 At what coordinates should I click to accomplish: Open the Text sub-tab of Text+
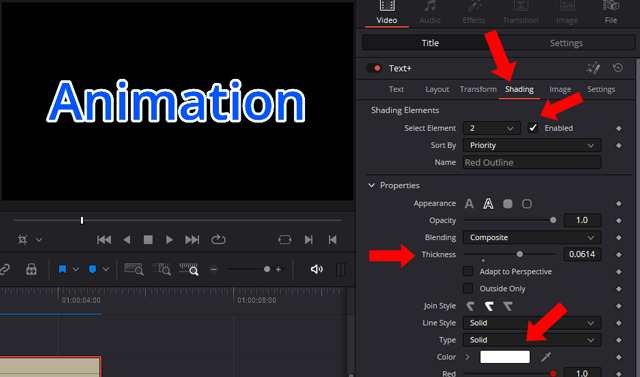point(396,89)
